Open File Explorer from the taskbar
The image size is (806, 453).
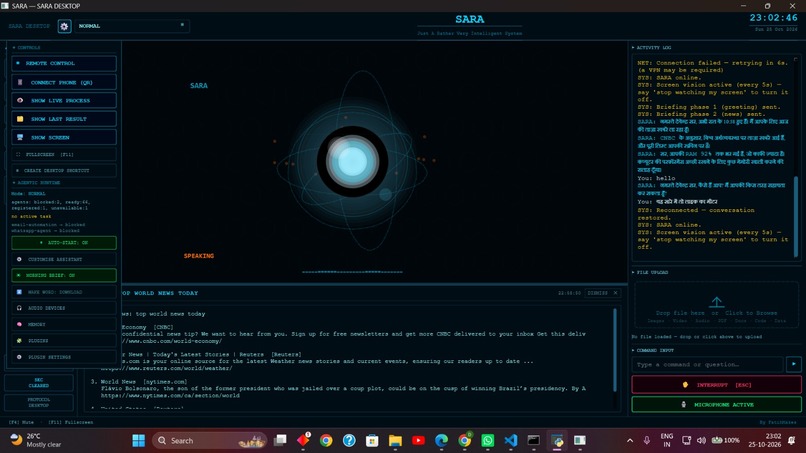(395, 441)
